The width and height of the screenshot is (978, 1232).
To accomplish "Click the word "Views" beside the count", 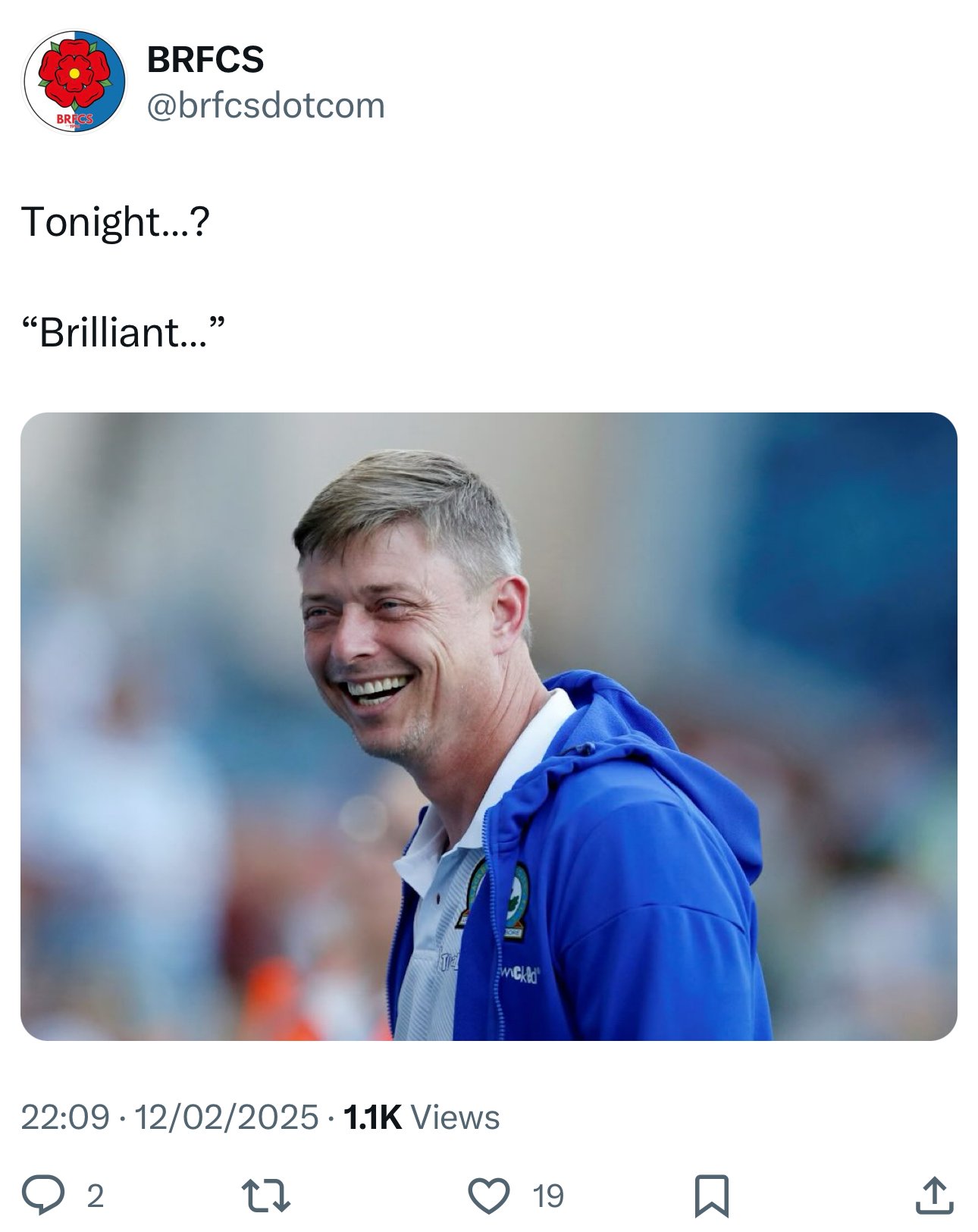I will (455, 1118).
